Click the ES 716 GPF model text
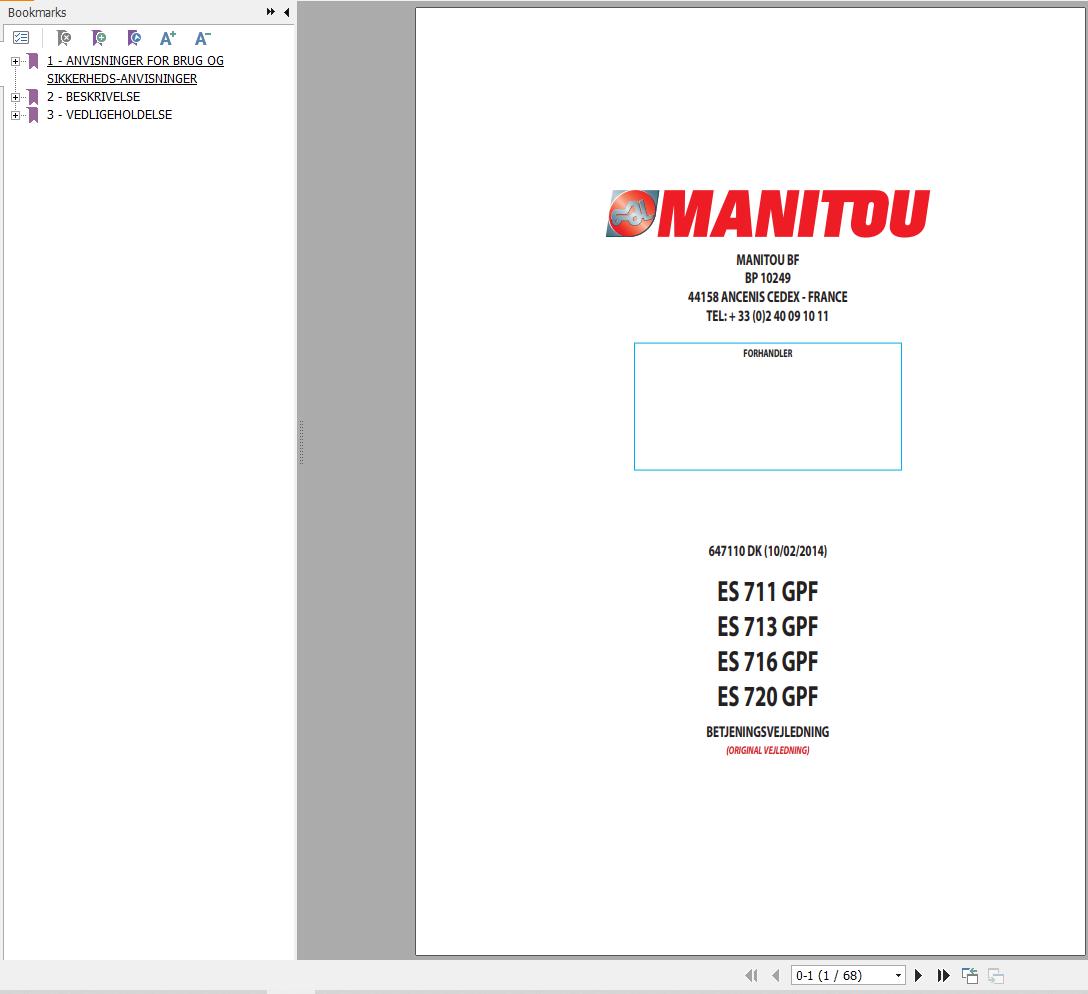 767,661
